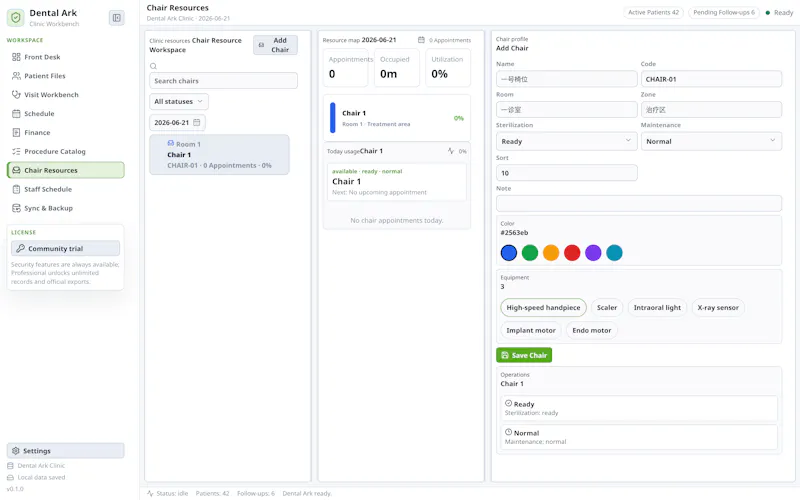The width and height of the screenshot is (800, 500).
Task: Click the Pending Follow-ups 6 pill
Action: (723, 12)
